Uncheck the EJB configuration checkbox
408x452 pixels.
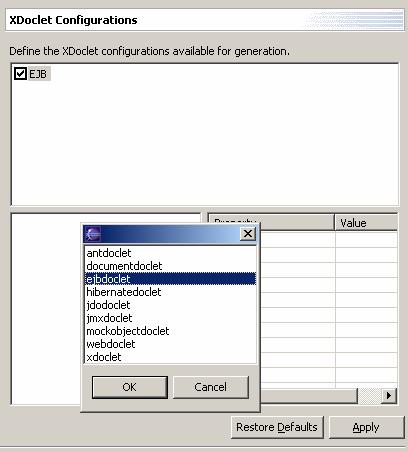(x=20, y=74)
